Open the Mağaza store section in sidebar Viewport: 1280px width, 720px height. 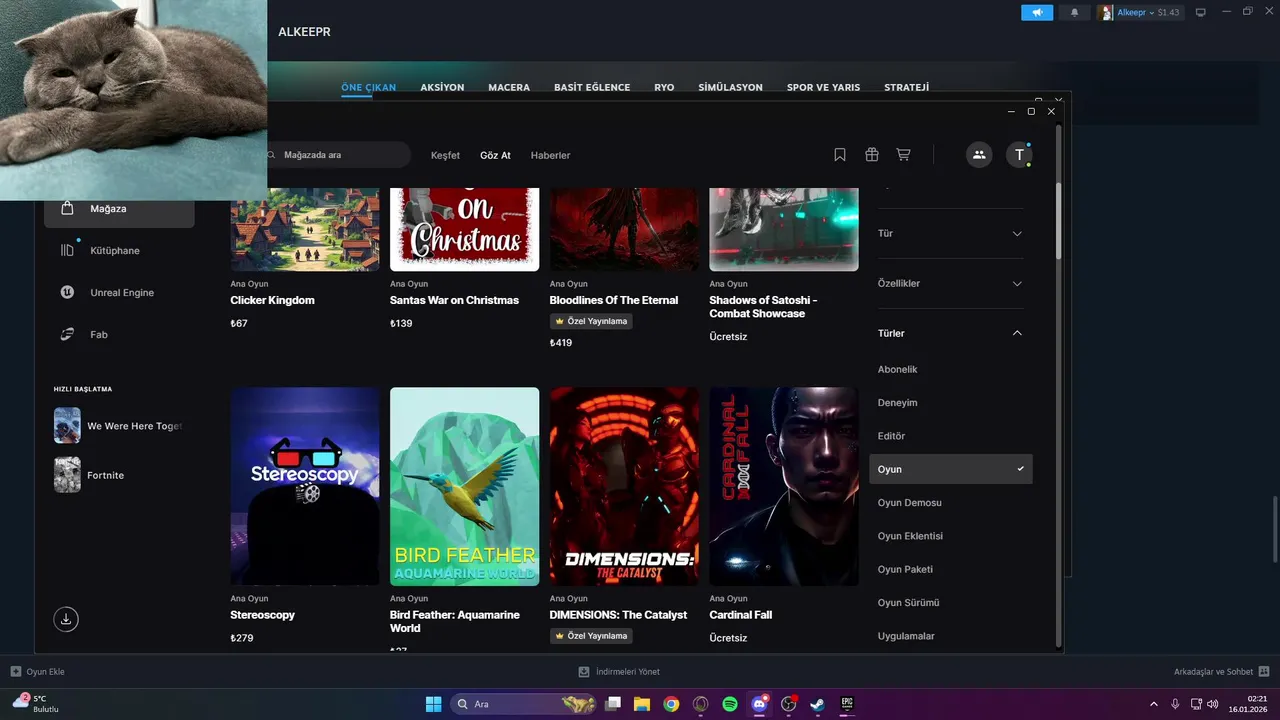click(119, 209)
